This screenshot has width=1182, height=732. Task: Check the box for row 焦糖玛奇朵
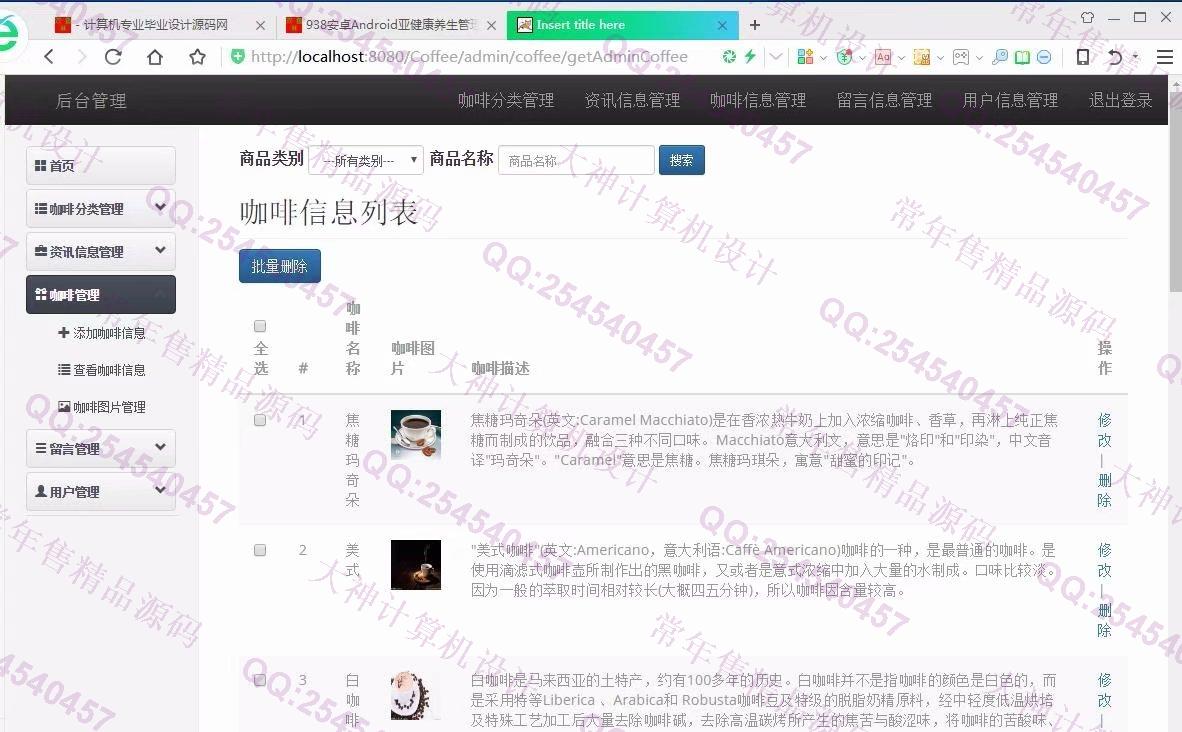click(x=260, y=420)
